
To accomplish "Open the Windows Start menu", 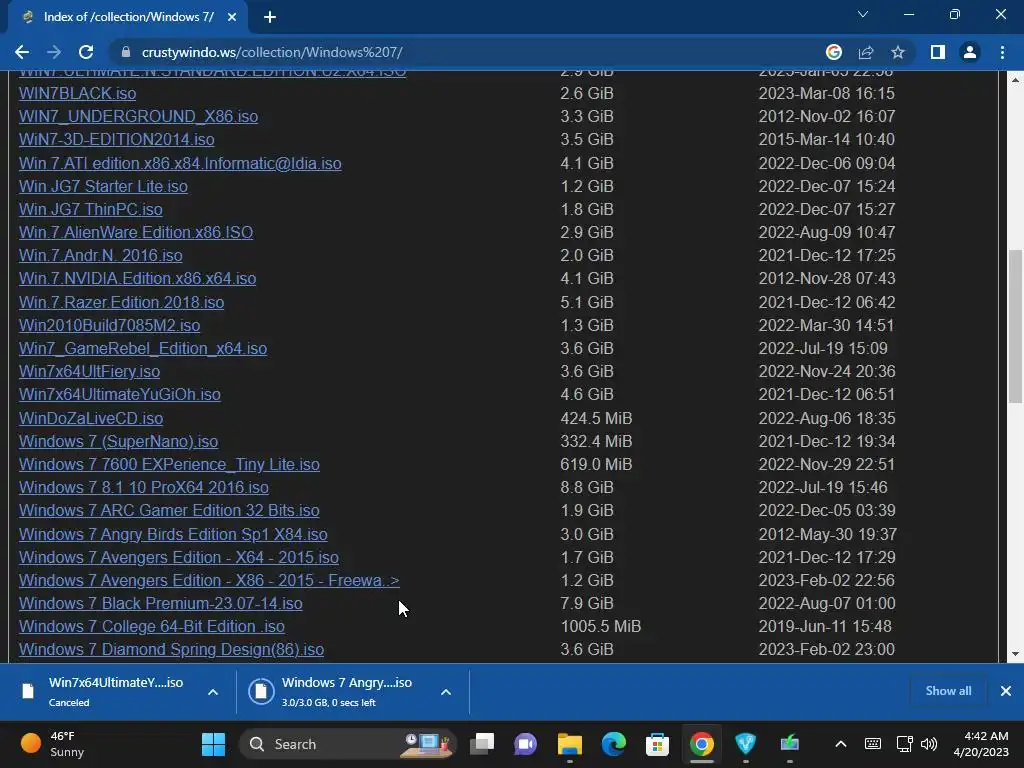I will [x=214, y=744].
